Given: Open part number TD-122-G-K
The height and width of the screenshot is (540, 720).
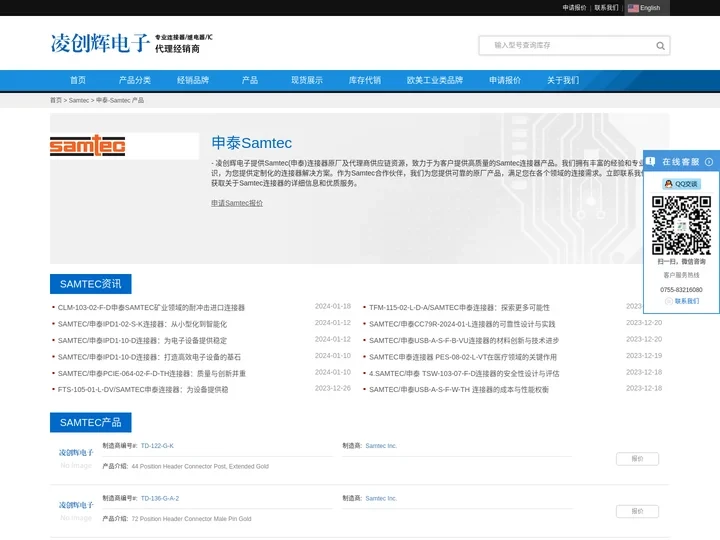Looking at the screenshot, I should pyautogui.click(x=157, y=446).
